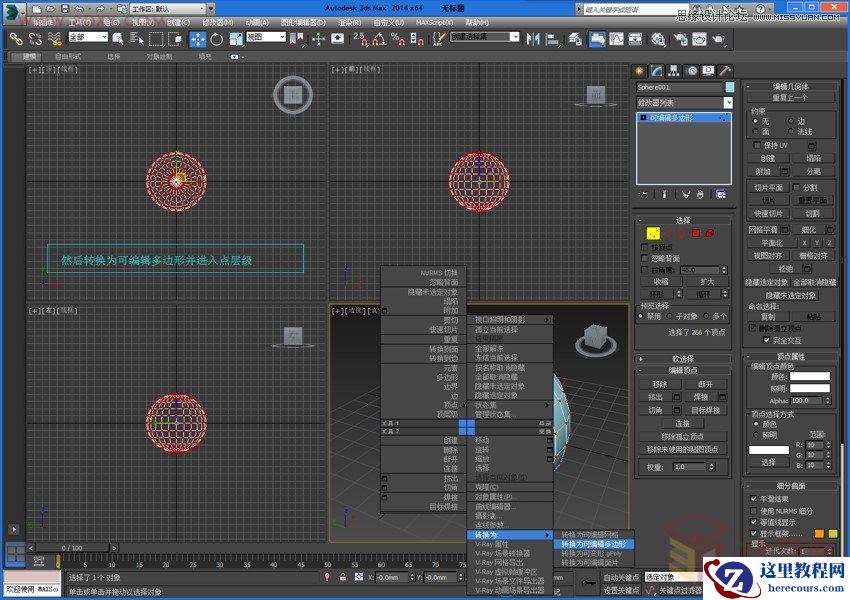
Task: Click the Render Production teapot icon
Action: pyautogui.click(x=722, y=40)
